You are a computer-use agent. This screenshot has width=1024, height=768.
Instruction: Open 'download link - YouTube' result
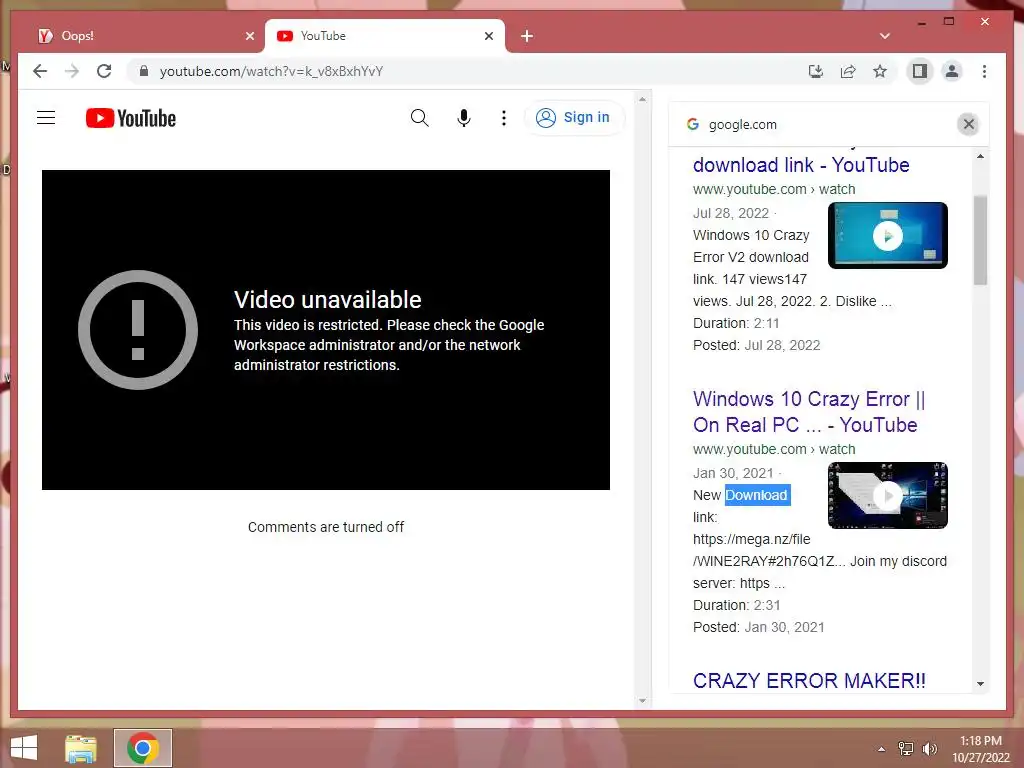pyautogui.click(x=801, y=165)
